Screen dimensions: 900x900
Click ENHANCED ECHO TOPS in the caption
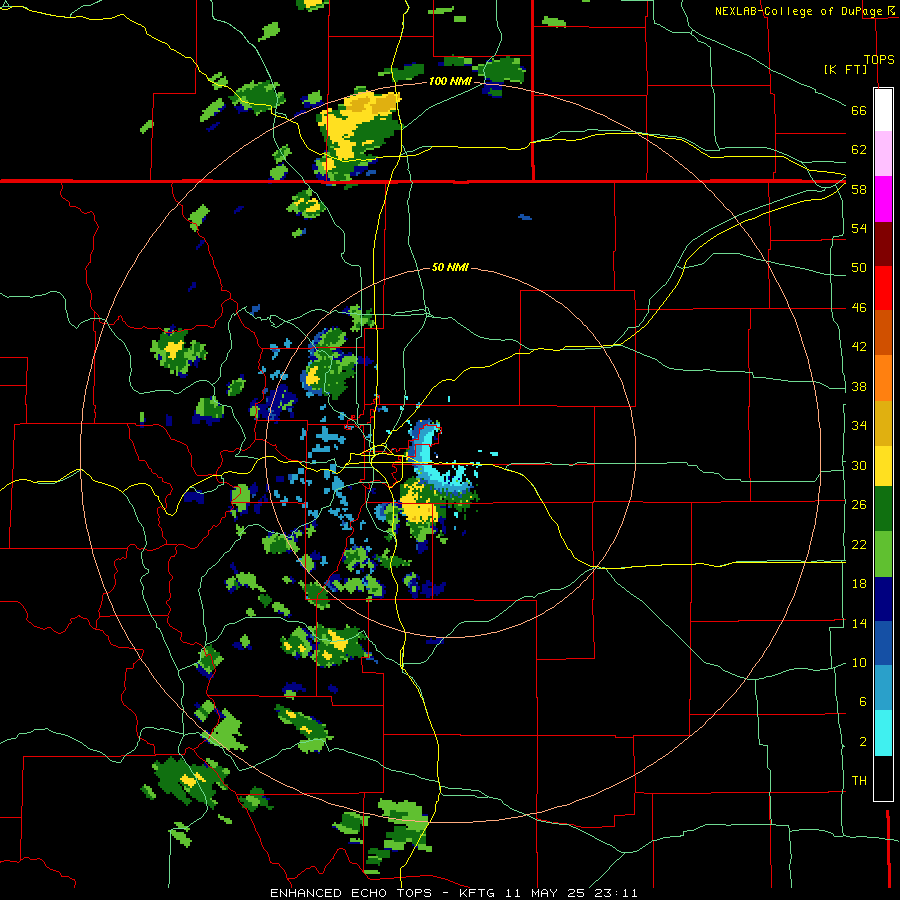point(352,893)
